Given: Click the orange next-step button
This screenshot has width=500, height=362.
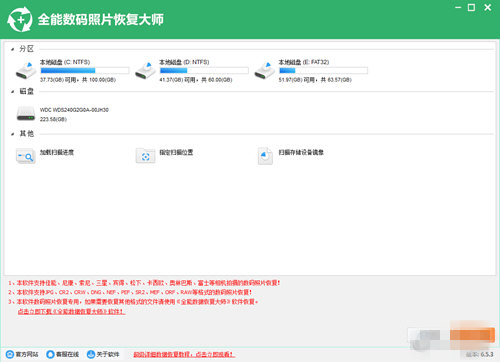Looking at the screenshot, I should pyautogui.click(x=472, y=335).
